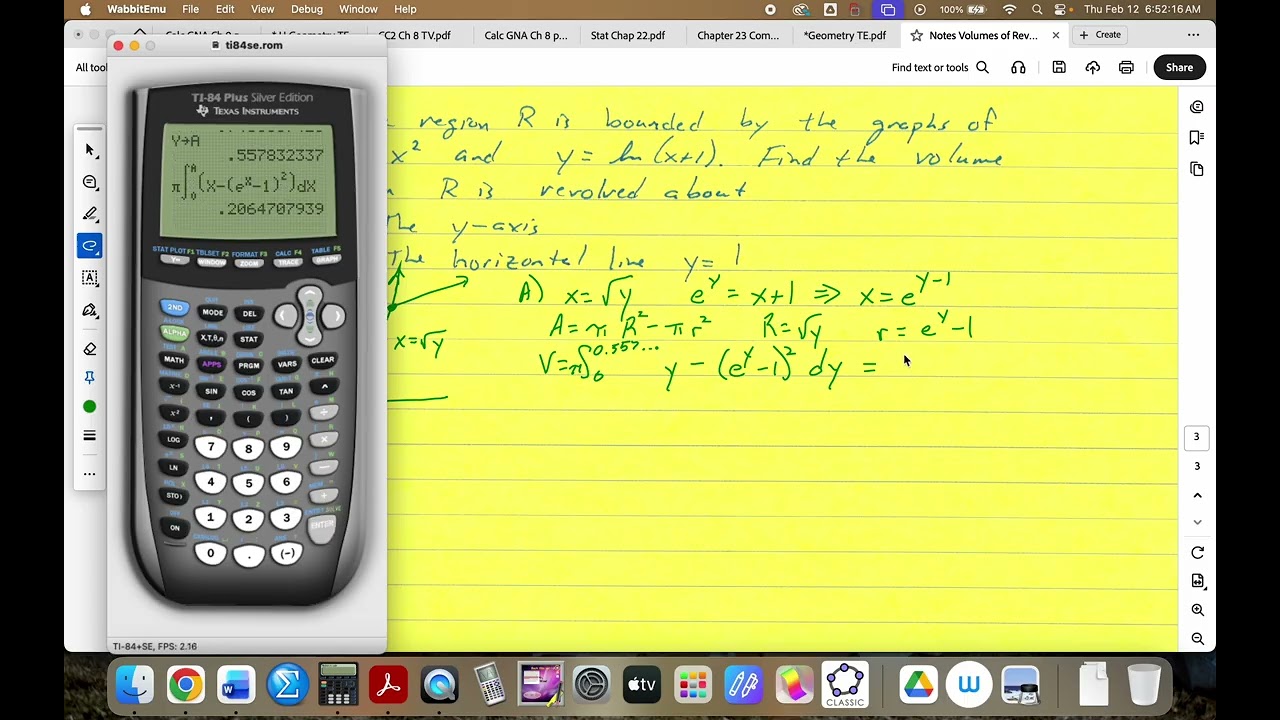Close the Notes Volumes of Rev tab
Viewport: 1280px width, 720px height.
point(1055,35)
